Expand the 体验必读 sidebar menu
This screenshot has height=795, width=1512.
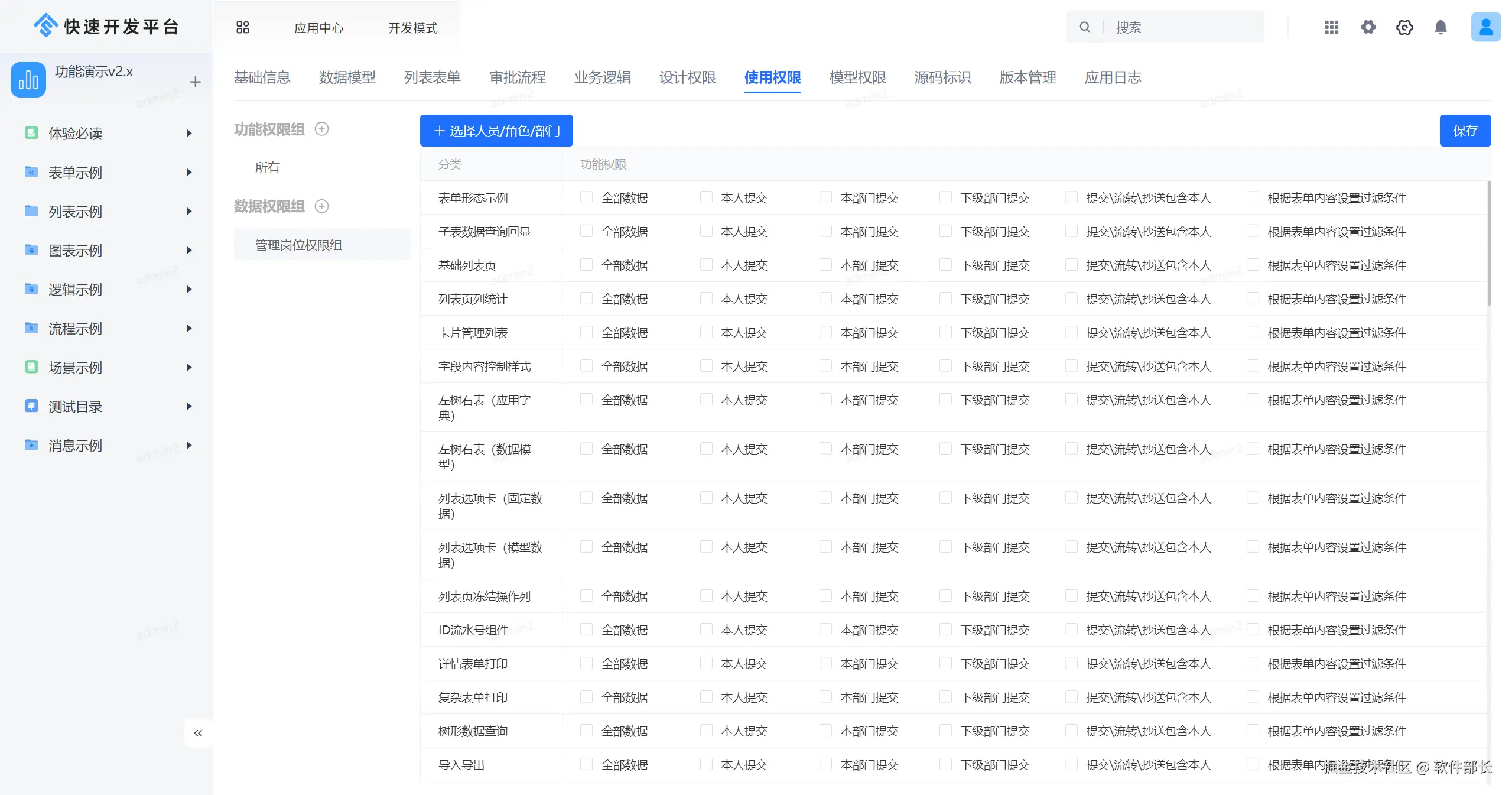click(188, 134)
